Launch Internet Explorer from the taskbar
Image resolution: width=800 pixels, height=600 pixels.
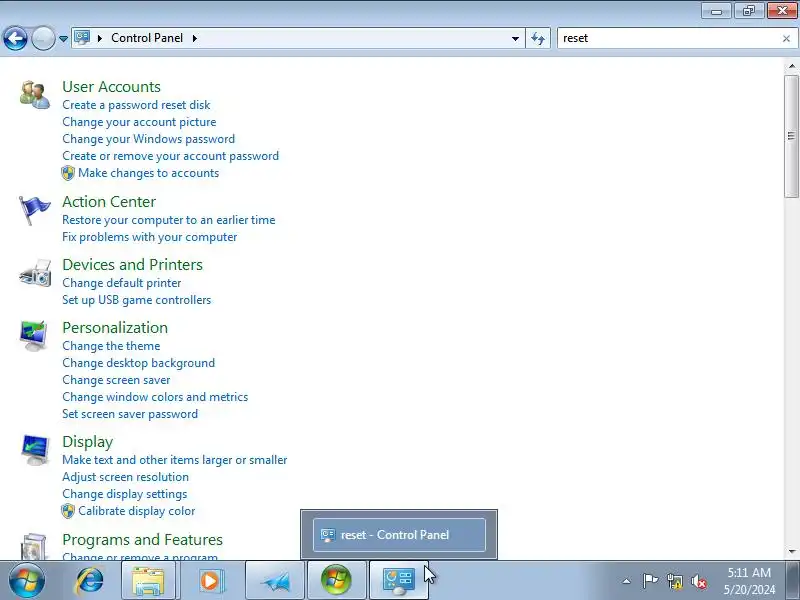tap(89, 580)
